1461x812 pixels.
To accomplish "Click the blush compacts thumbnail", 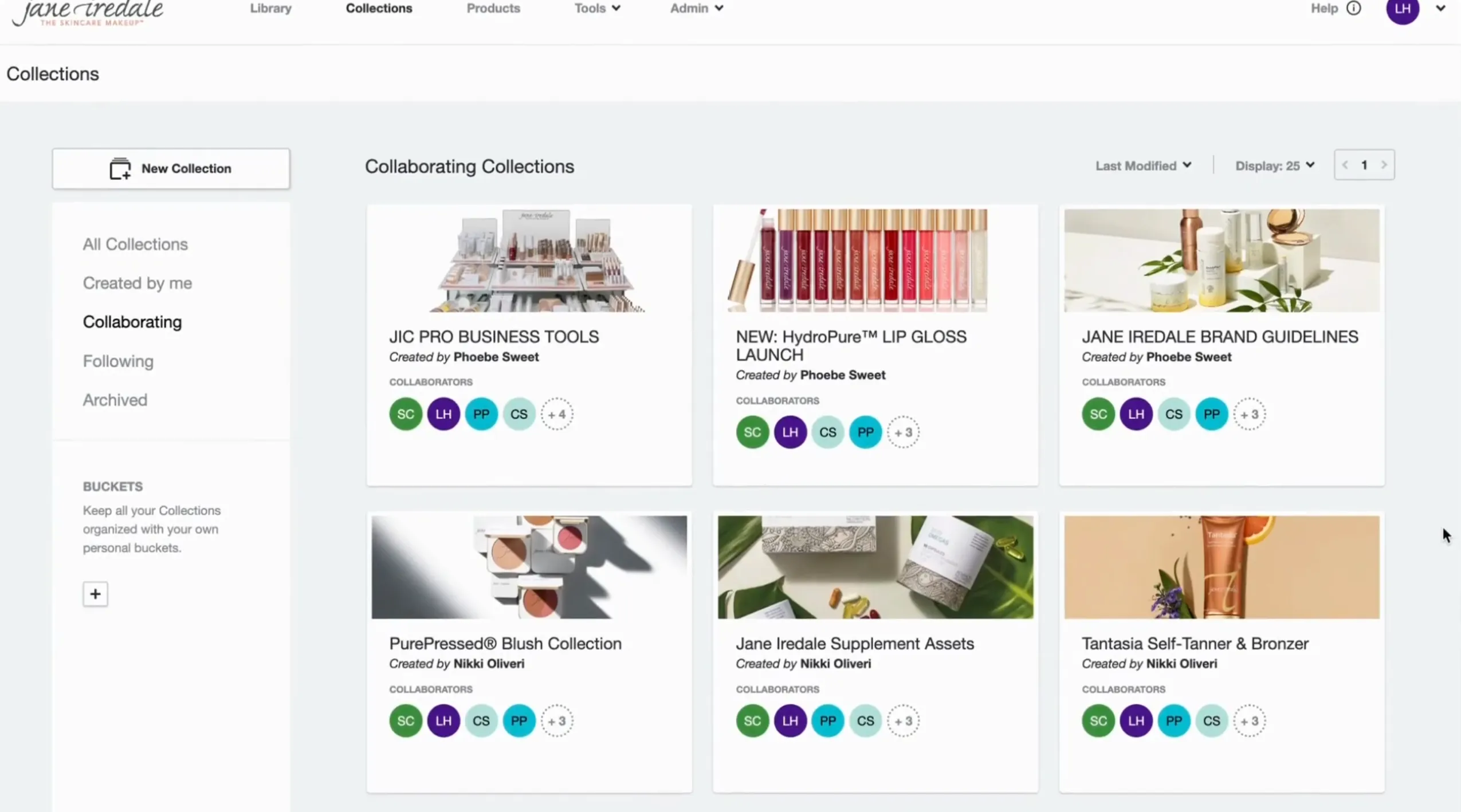I will [x=529, y=567].
